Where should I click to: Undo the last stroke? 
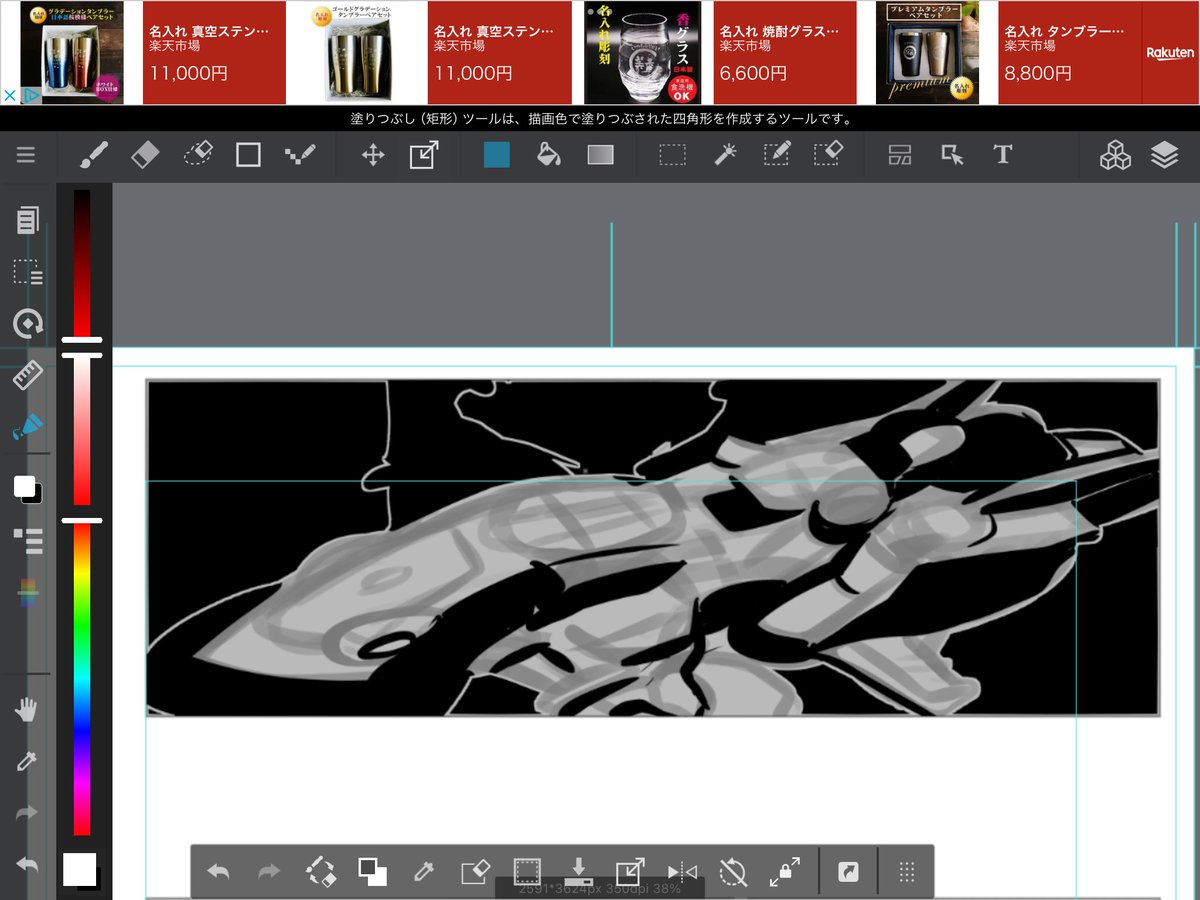click(x=221, y=871)
